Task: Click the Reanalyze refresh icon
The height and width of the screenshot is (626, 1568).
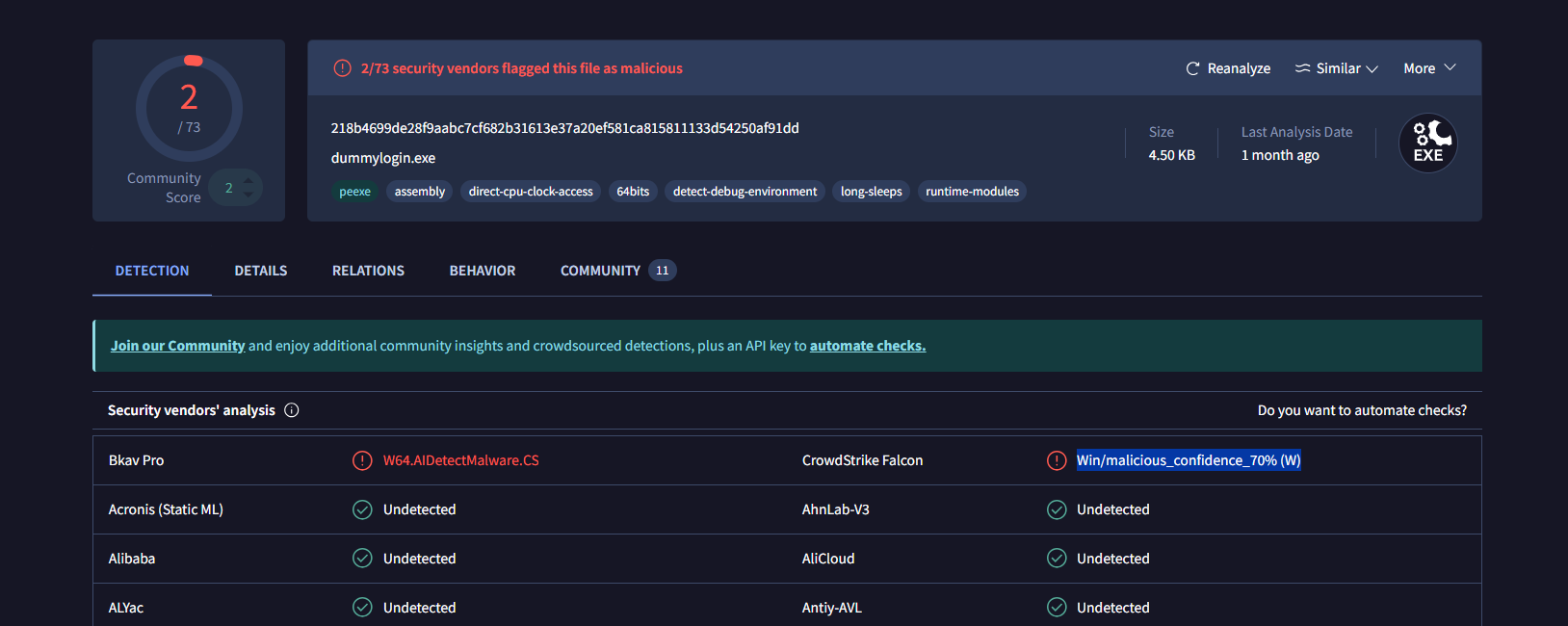Action: point(1192,68)
